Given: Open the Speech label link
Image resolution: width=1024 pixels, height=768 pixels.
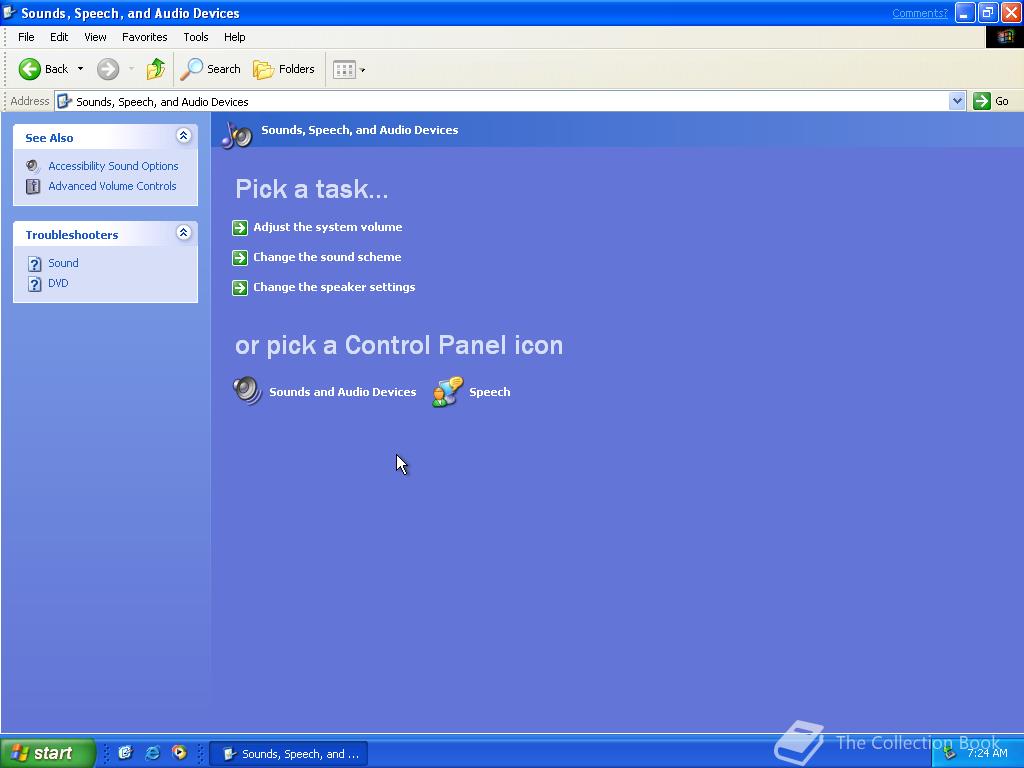Looking at the screenshot, I should (x=490, y=392).
